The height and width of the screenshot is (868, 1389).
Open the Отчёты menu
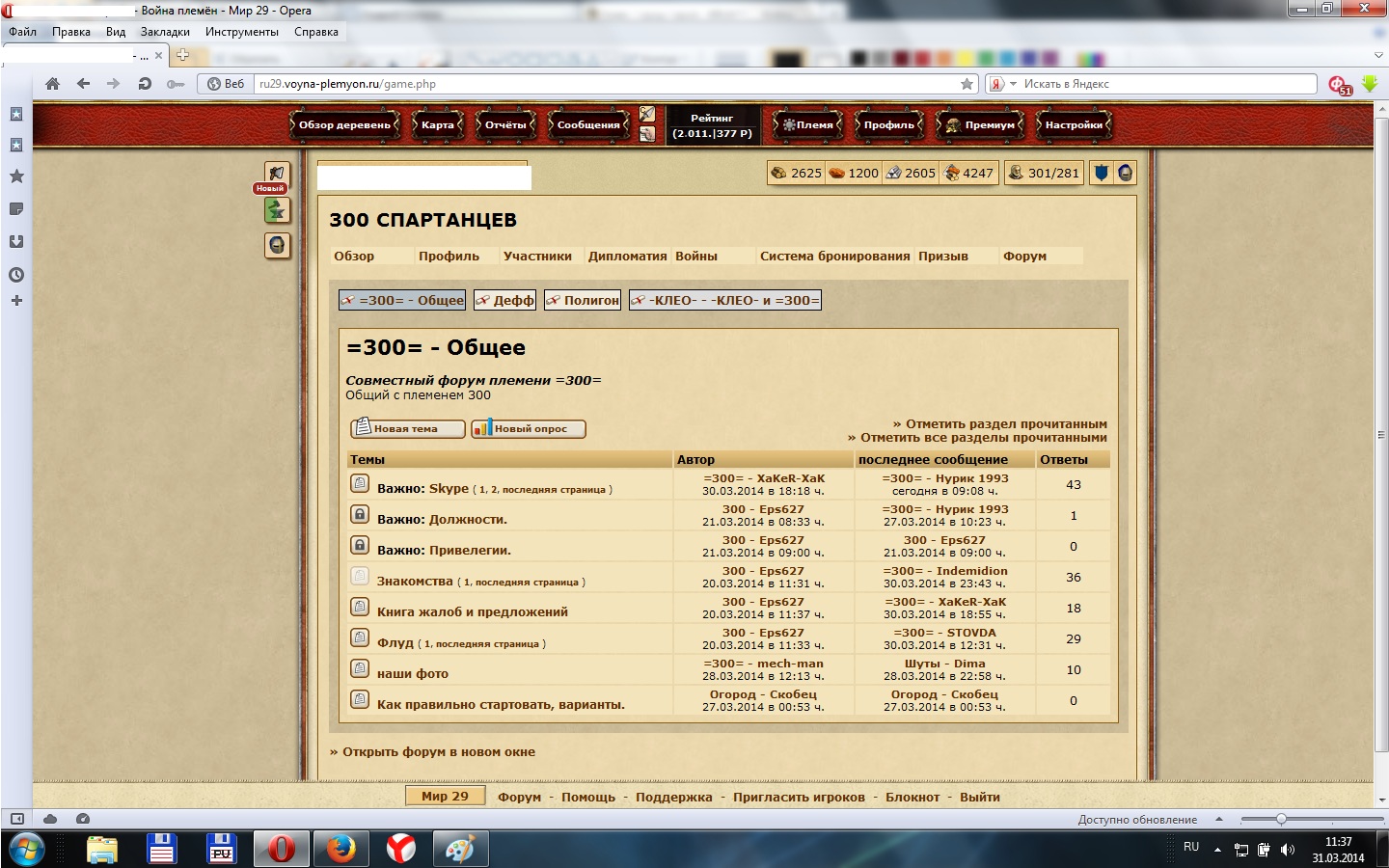coord(505,124)
